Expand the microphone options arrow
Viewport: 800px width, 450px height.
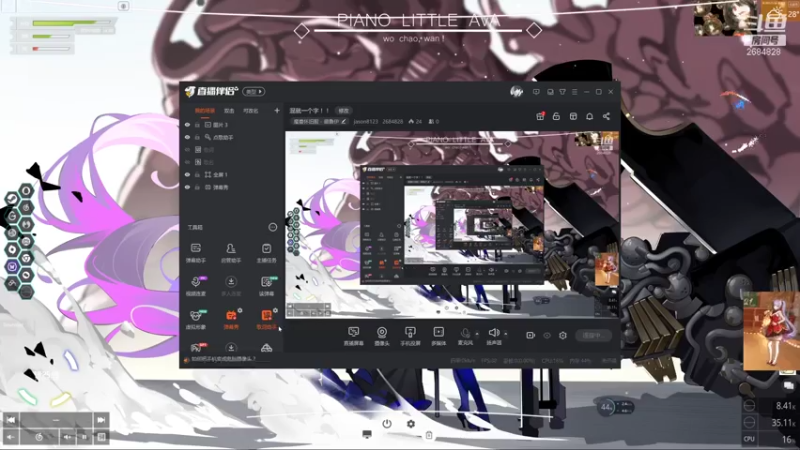tap(477, 334)
